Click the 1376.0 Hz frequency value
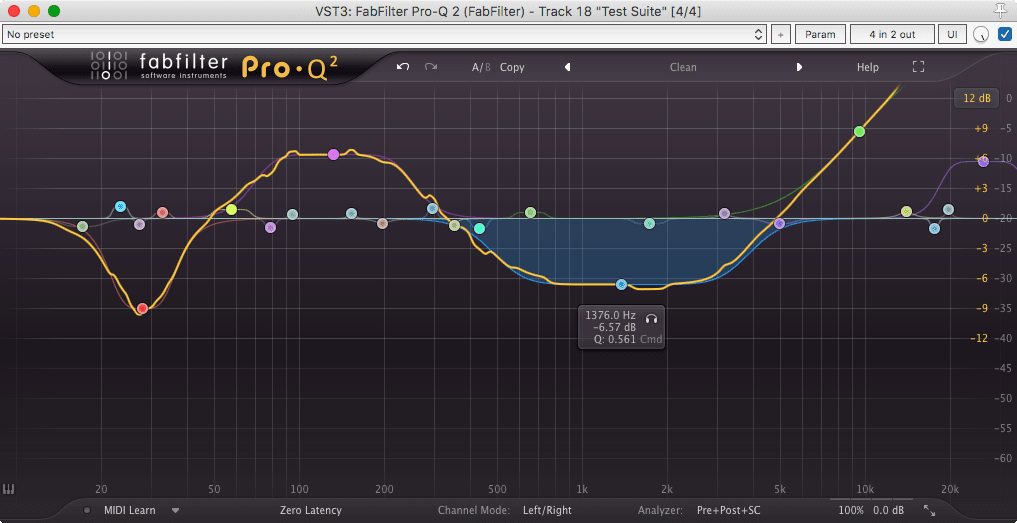 610,315
